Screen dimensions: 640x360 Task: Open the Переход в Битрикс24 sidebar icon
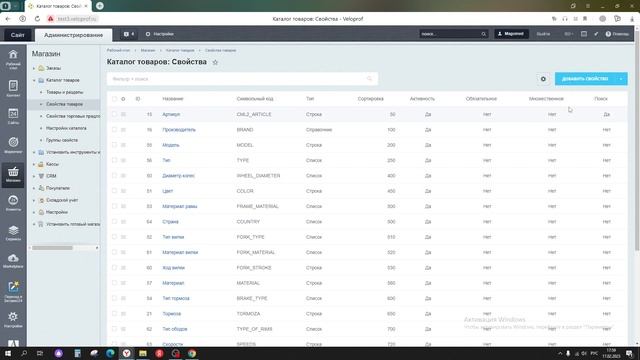(13, 291)
